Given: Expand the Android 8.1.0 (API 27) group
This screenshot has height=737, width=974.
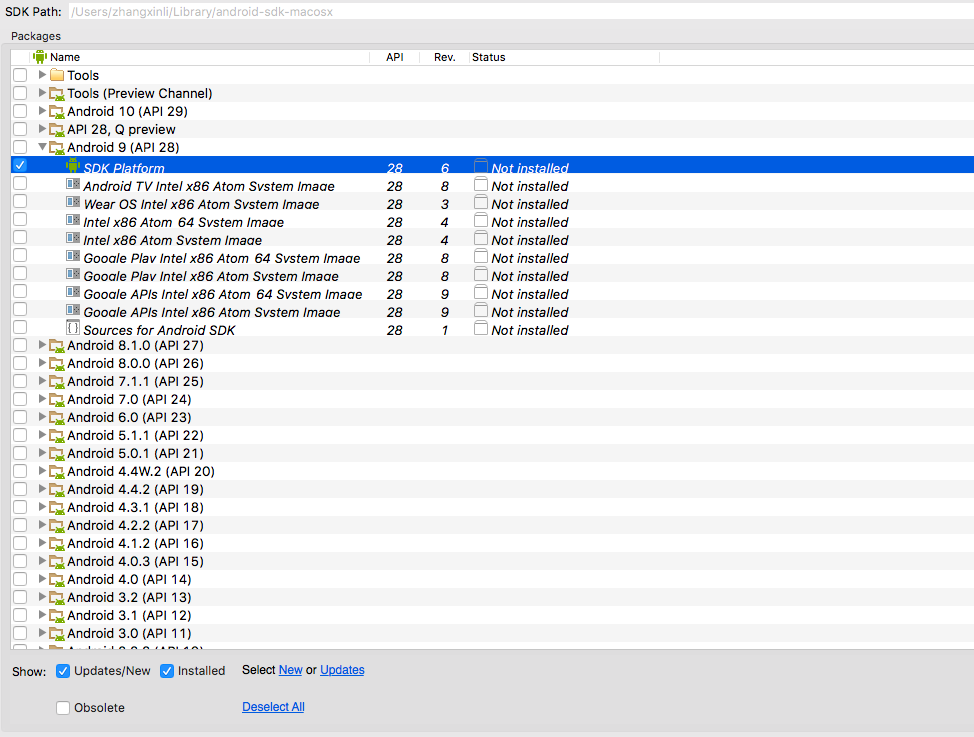Looking at the screenshot, I should (x=42, y=345).
